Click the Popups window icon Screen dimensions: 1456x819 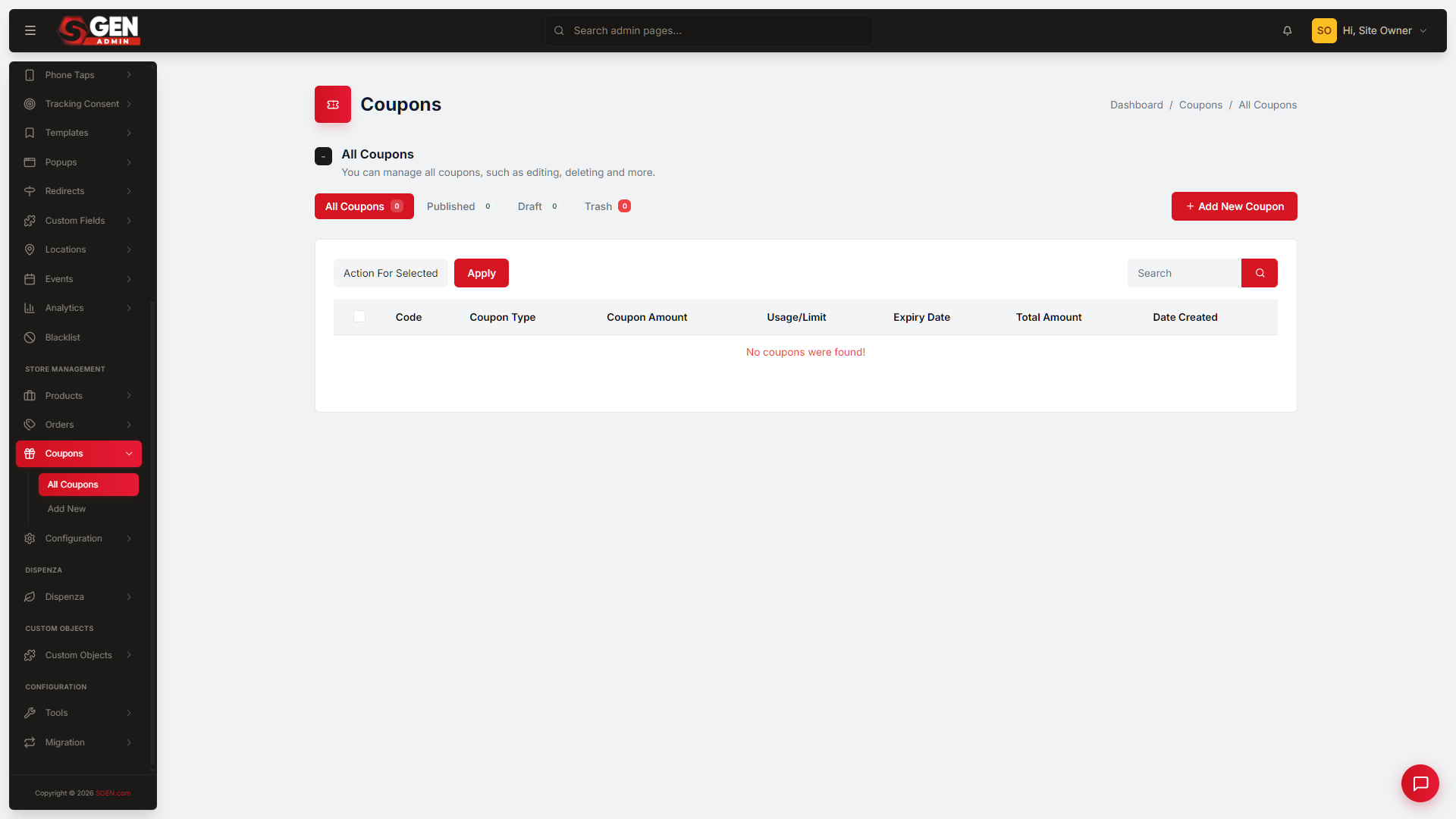30,162
